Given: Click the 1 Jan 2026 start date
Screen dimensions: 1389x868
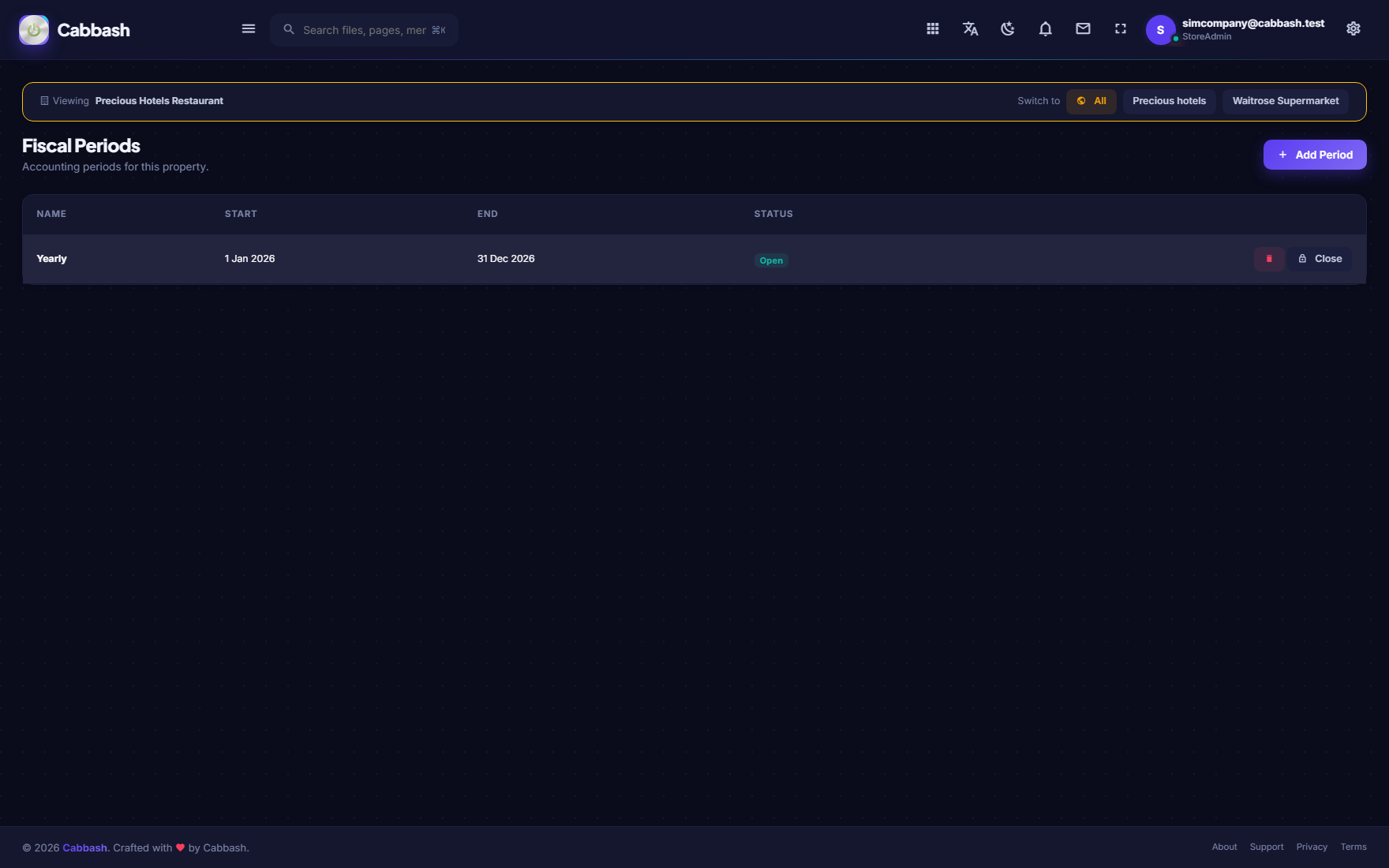Looking at the screenshot, I should 250,259.
